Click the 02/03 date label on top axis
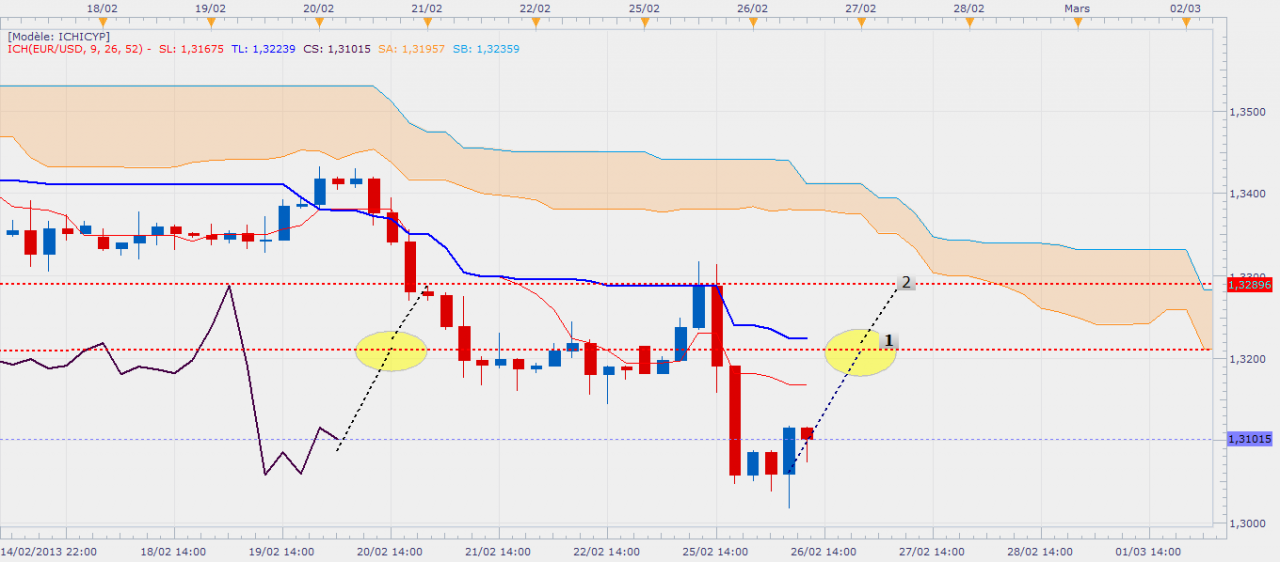 [x=1185, y=8]
